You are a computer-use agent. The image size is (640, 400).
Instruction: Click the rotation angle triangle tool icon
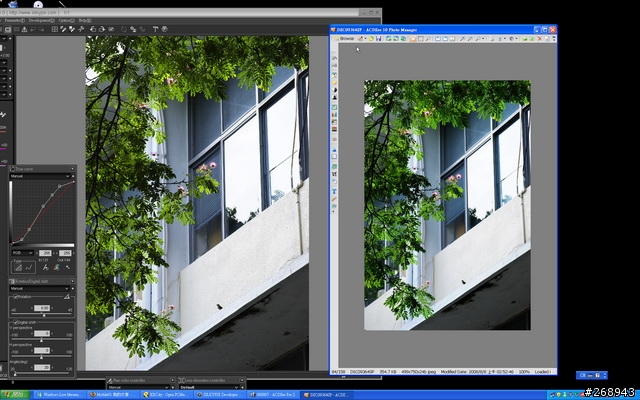pyautogui.click(x=67, y=297)
